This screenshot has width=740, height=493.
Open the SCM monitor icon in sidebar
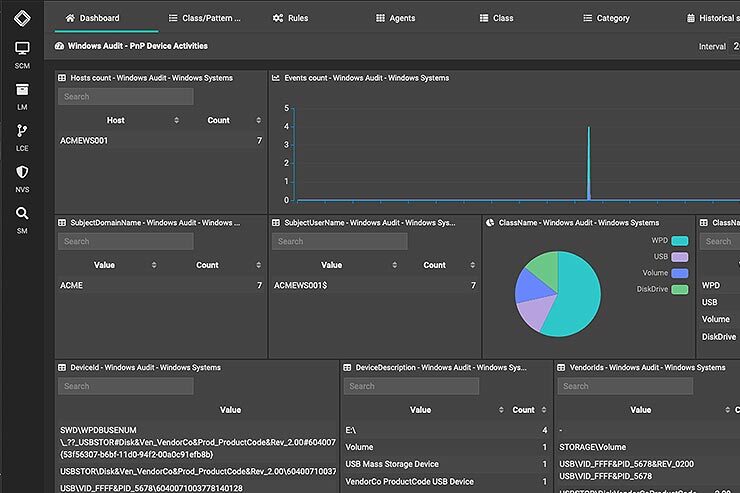coord(22,49)
